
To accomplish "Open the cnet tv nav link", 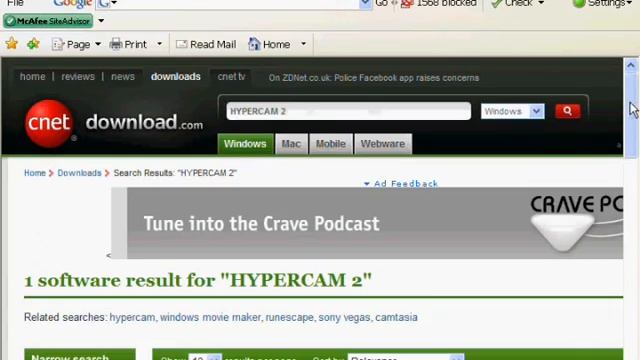I will click(x=231, y=77).
